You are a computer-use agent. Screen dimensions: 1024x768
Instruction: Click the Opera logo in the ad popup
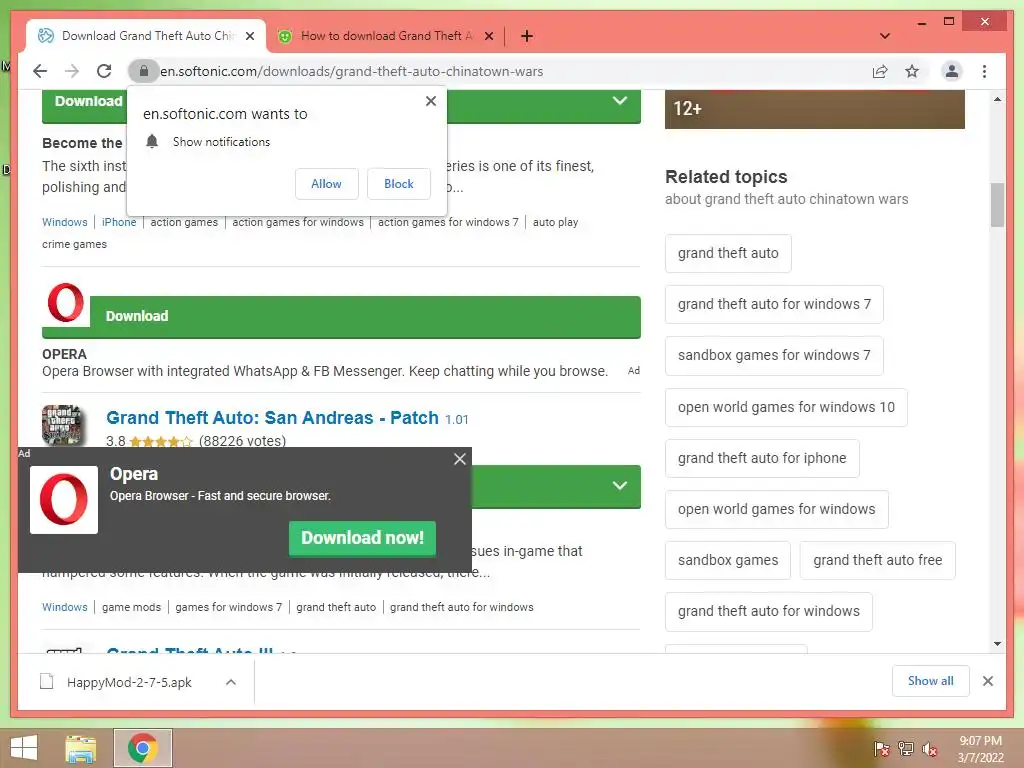tap(64, 500)
